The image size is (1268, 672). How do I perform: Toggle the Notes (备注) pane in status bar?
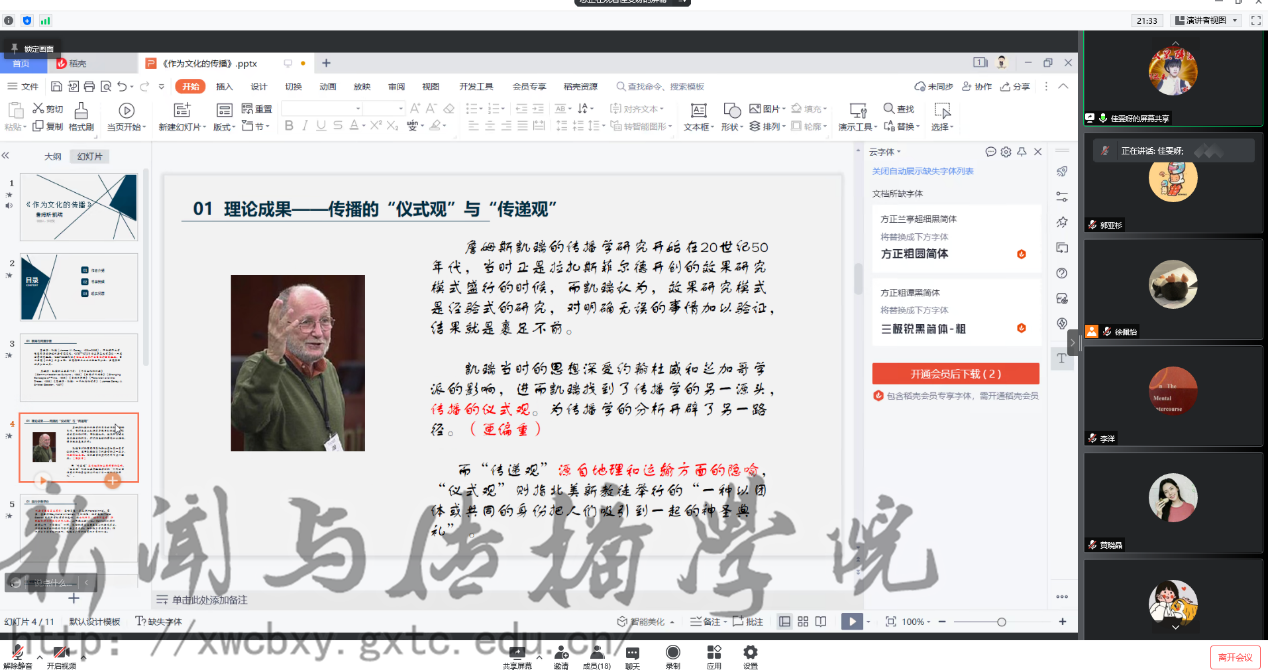click(706, 621)
